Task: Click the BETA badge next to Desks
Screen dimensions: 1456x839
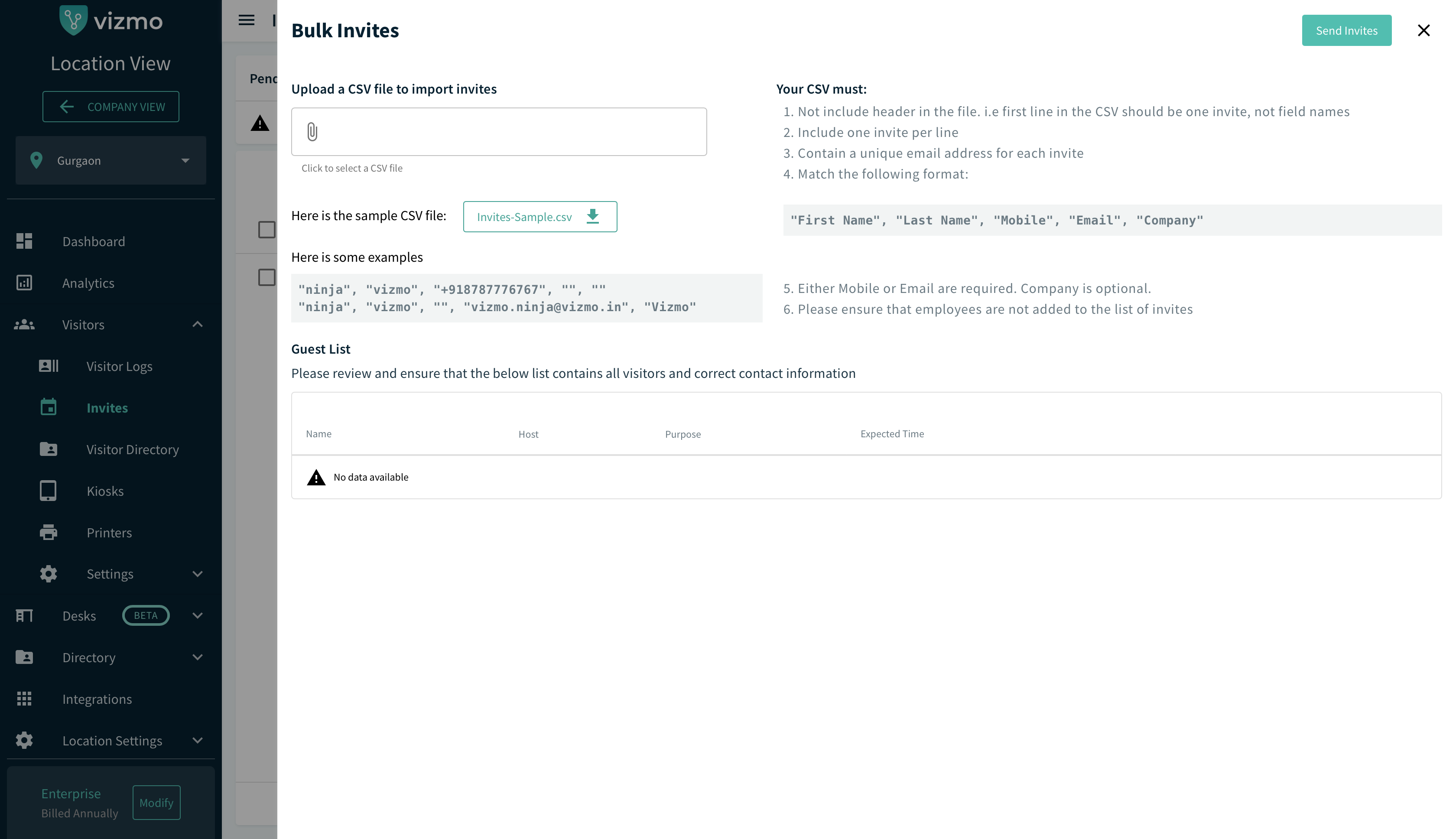Action: click(x=146, y=615)
